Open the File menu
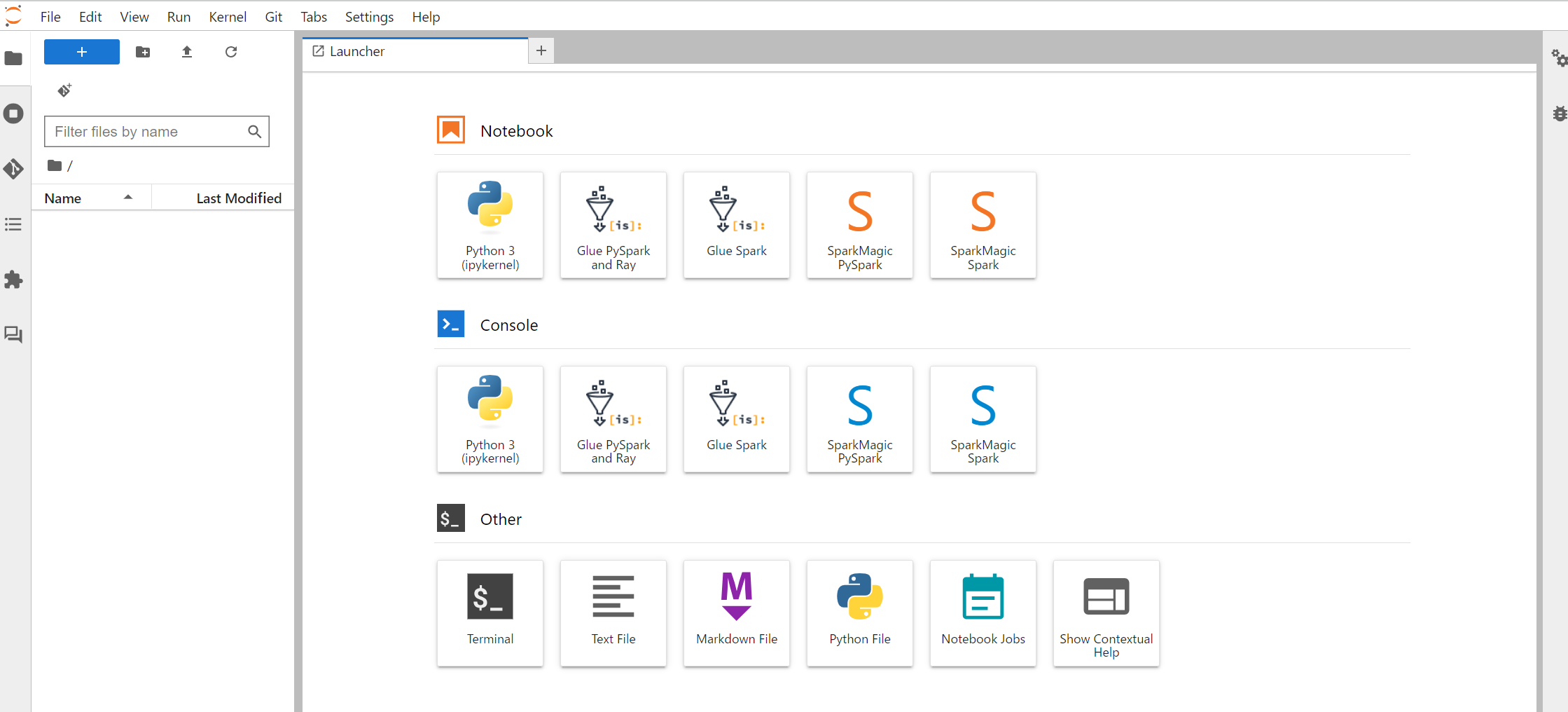Image resolution: width=1568 pixels, height=712 pixels. click(50, 17)
